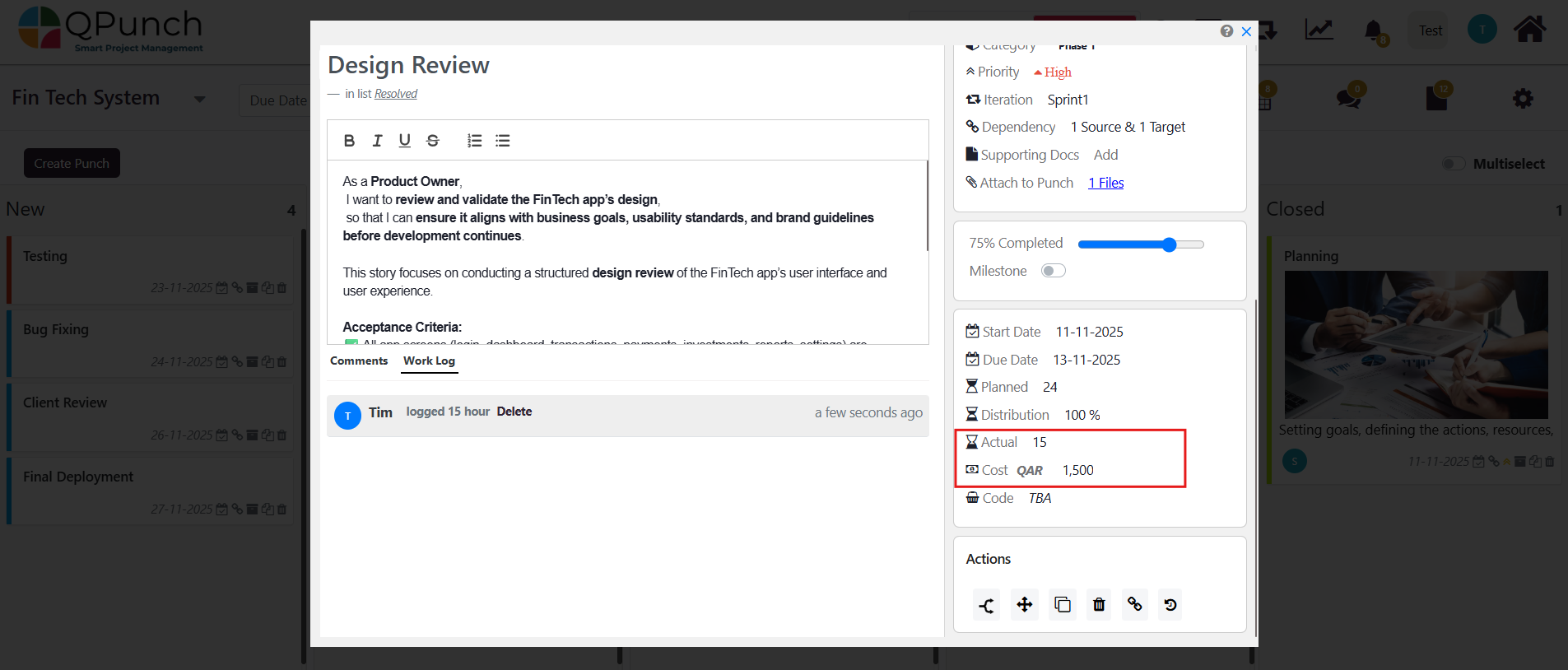The image size is (1568, 670).
Task: Click the copy punch icon under Actions
Action: [x=1062, y=605]
